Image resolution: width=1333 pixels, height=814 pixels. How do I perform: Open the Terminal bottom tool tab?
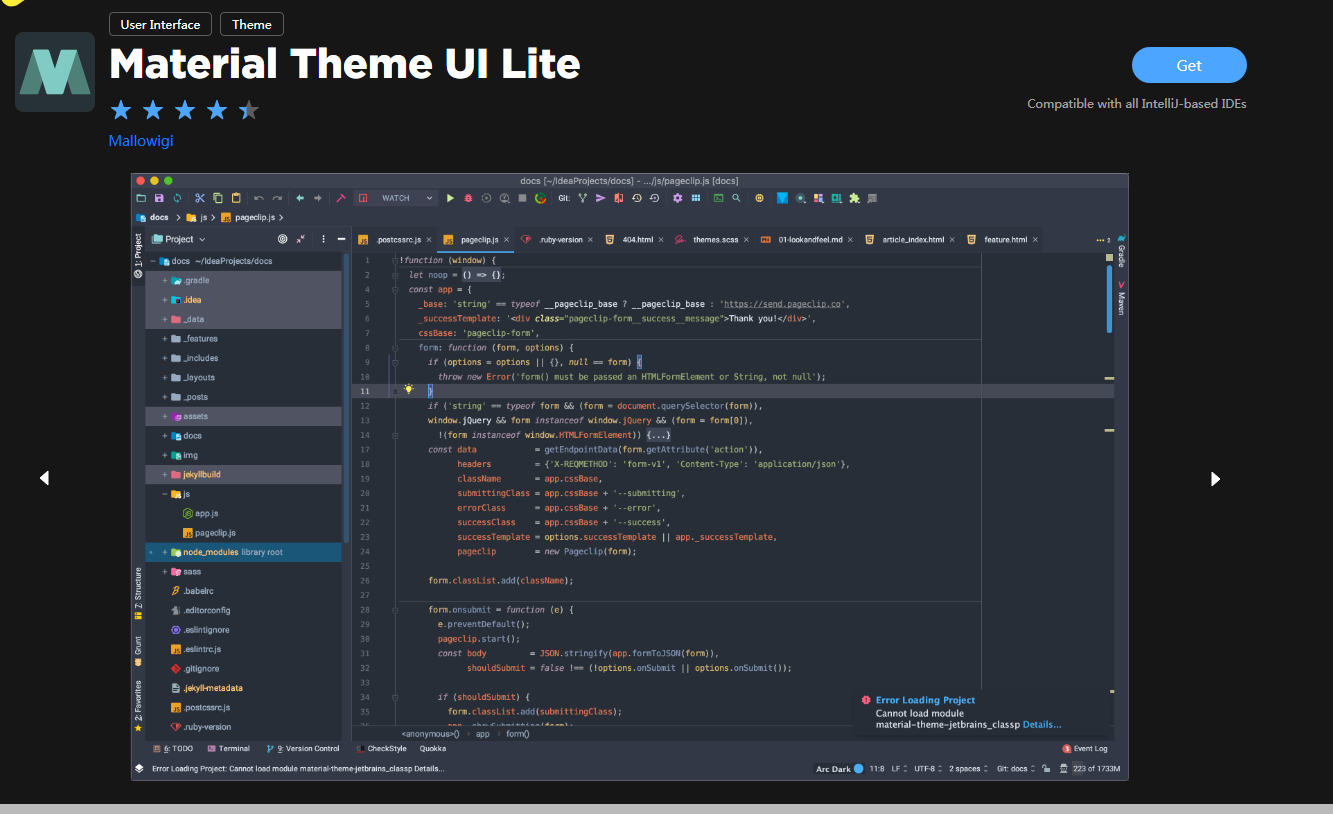point(228,748)
